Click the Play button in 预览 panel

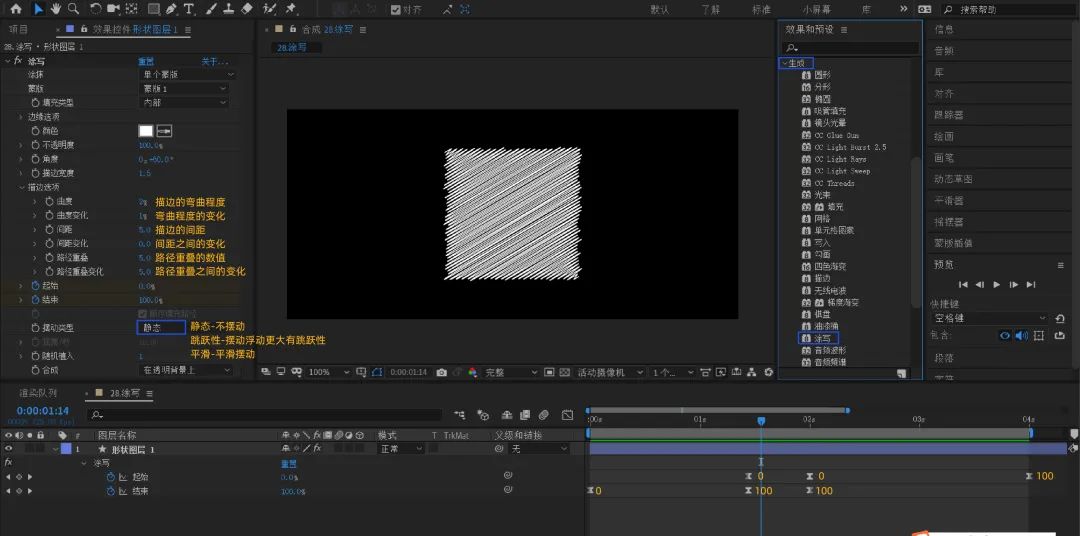997,285
